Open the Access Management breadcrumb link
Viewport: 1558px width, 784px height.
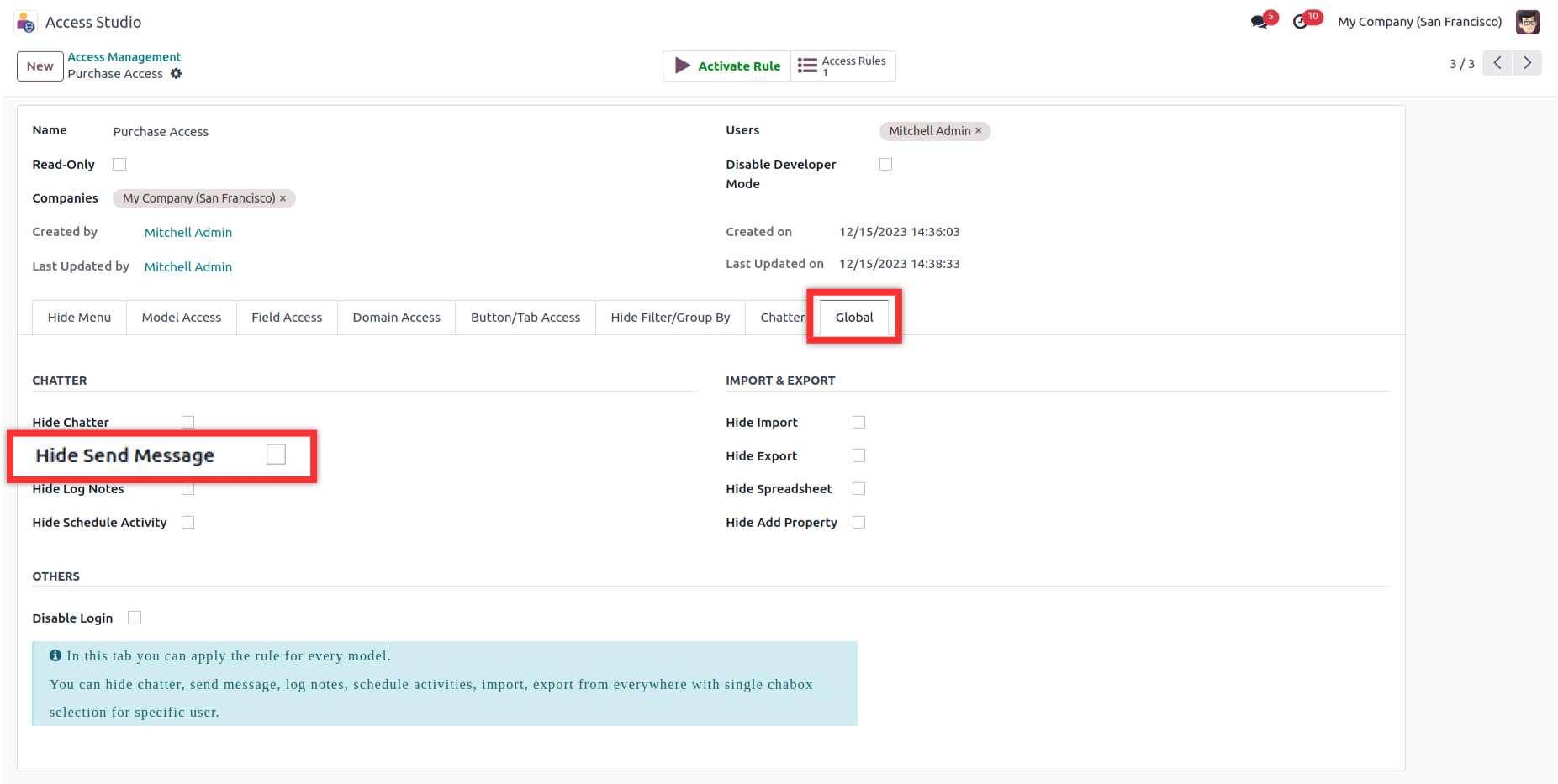tap(124, 57)
